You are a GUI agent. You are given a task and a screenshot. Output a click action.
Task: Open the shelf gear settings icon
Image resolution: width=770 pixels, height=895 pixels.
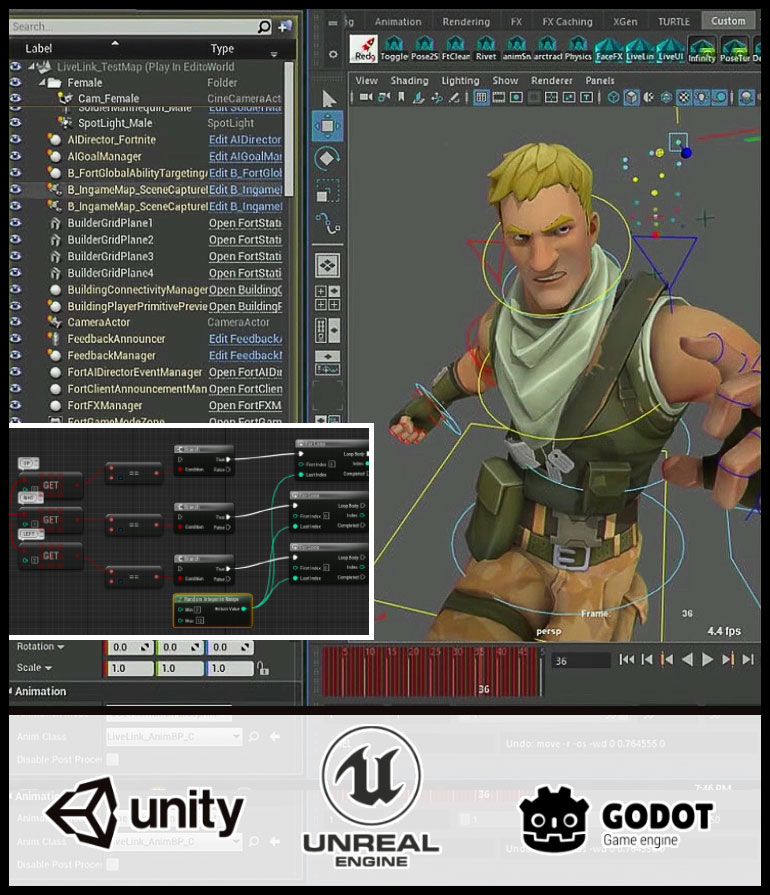(x=333, y=54)
